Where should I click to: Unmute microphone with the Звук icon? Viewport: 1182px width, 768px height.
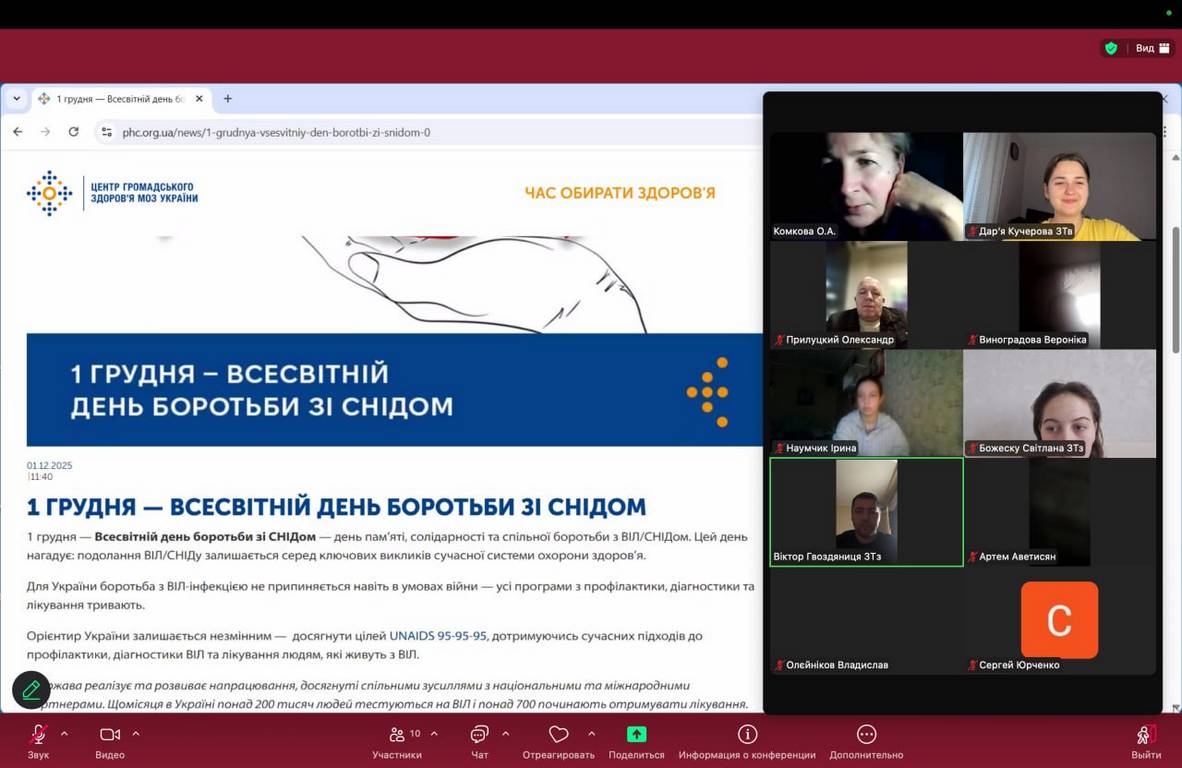pyautogui.click(x=38, y=735)
